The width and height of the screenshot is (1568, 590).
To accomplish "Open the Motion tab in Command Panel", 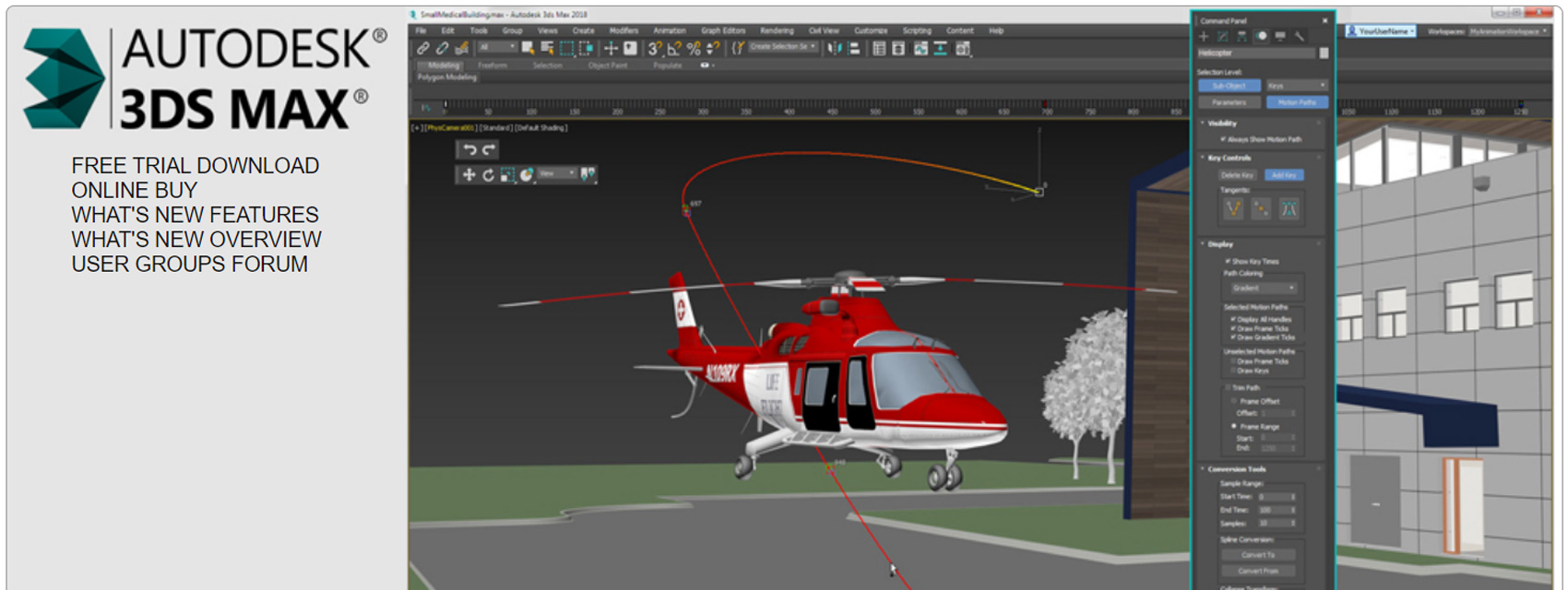I will (1261, 37).
